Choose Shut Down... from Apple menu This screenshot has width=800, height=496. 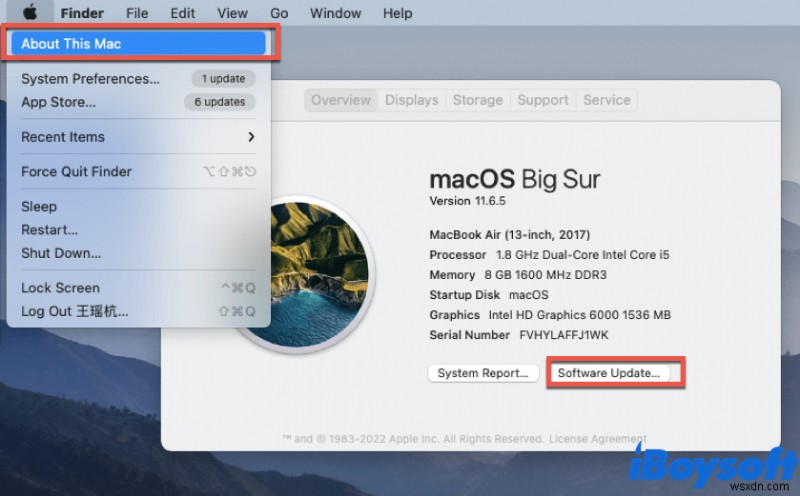[138, 253]
